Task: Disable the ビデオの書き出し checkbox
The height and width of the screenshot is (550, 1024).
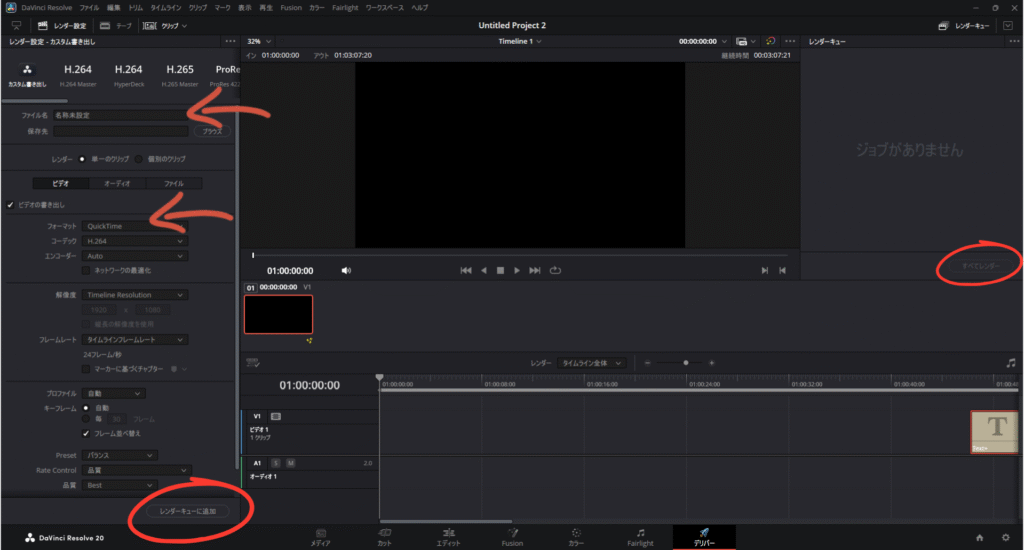Action: tap(10, 205)
